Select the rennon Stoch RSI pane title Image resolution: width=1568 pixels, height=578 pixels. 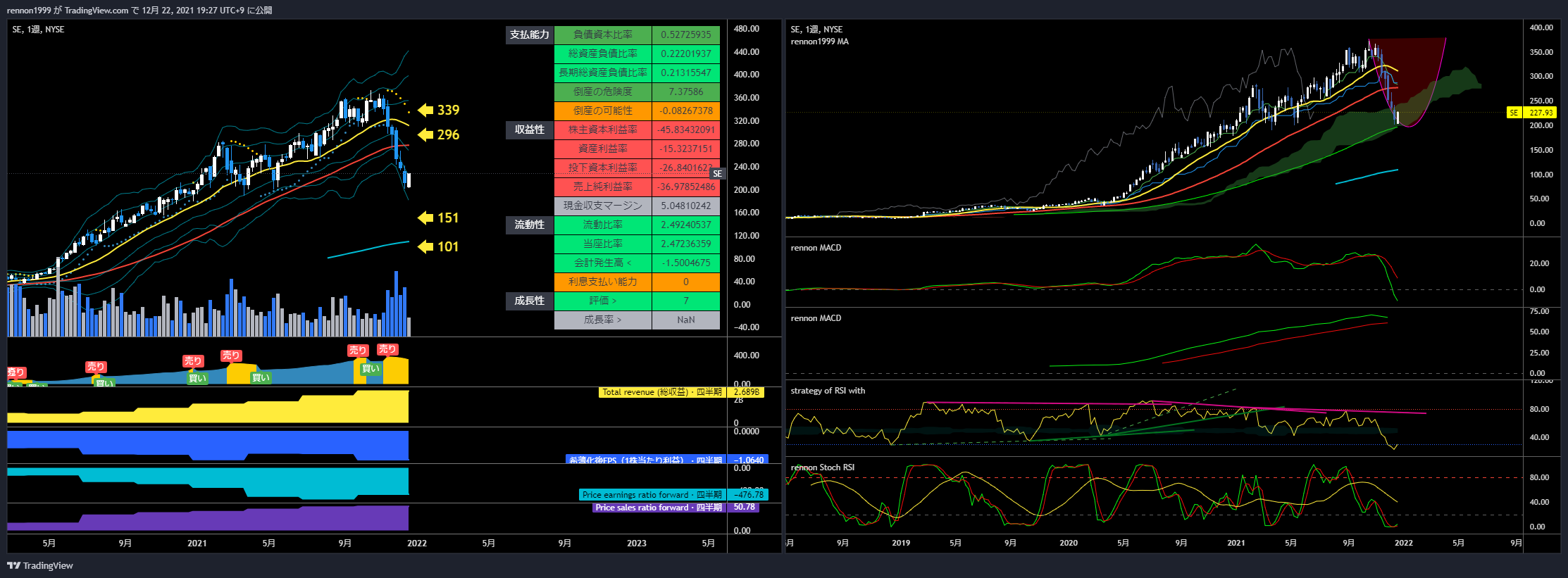pos(822,467)
